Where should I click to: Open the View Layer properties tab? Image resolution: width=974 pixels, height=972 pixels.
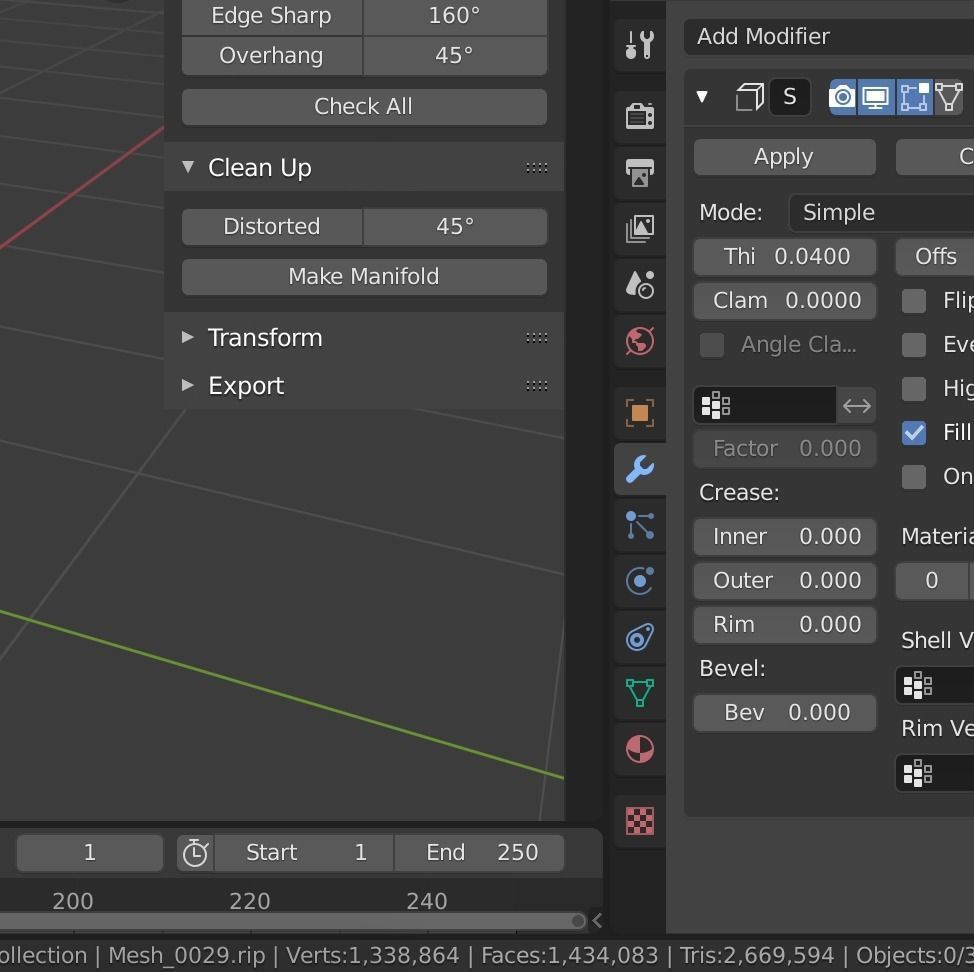(640, 228)
